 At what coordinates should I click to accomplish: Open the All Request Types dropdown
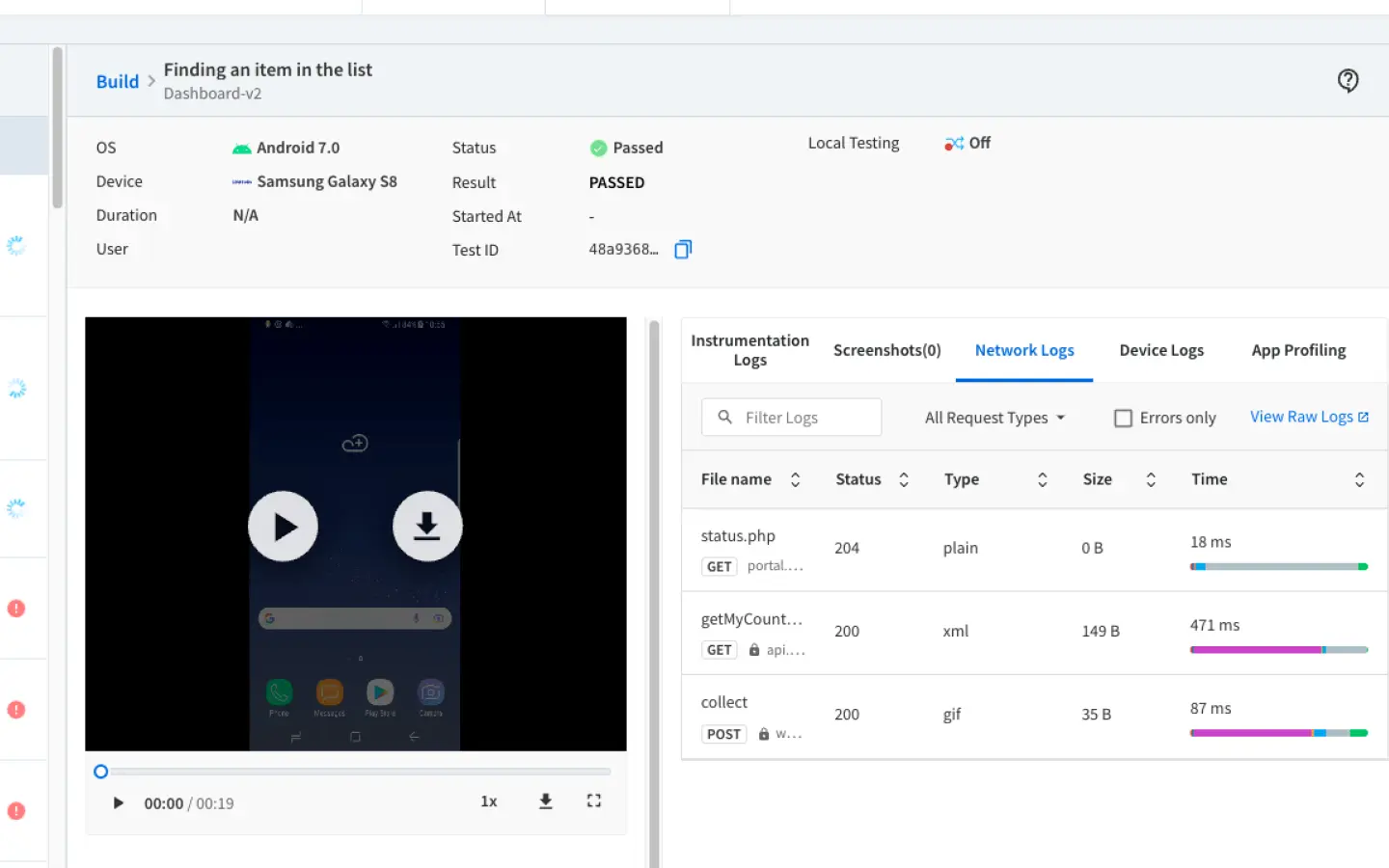[994, 418]
